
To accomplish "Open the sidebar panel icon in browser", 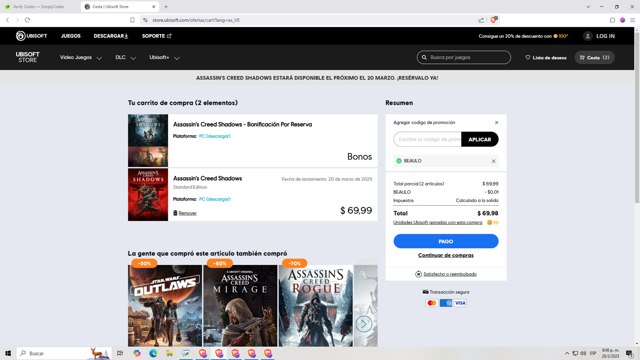I will [612, 20].
